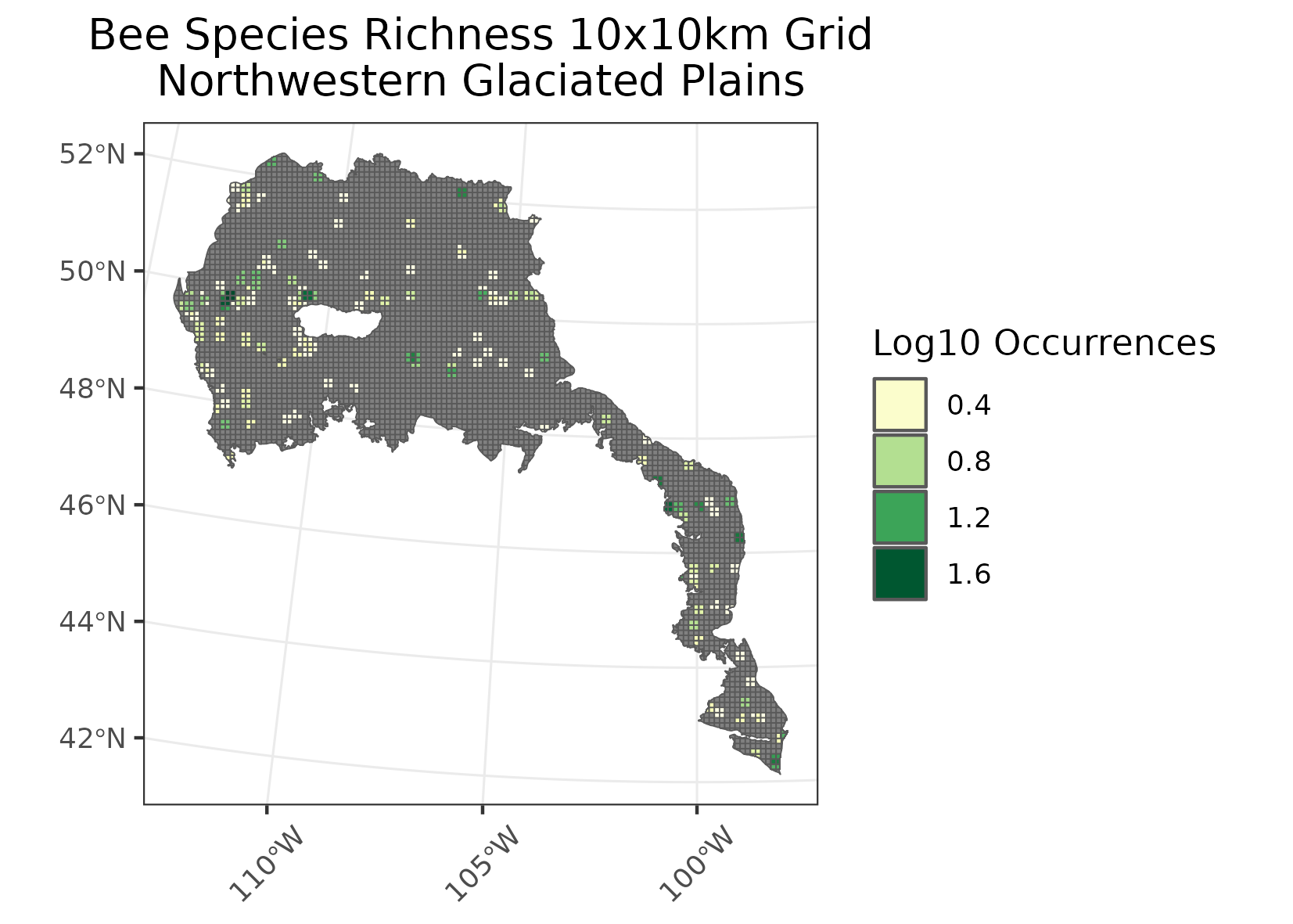Click the legend value label '1.6'
The height and width of the screenshot is (924, 1293).
point(968,574)
